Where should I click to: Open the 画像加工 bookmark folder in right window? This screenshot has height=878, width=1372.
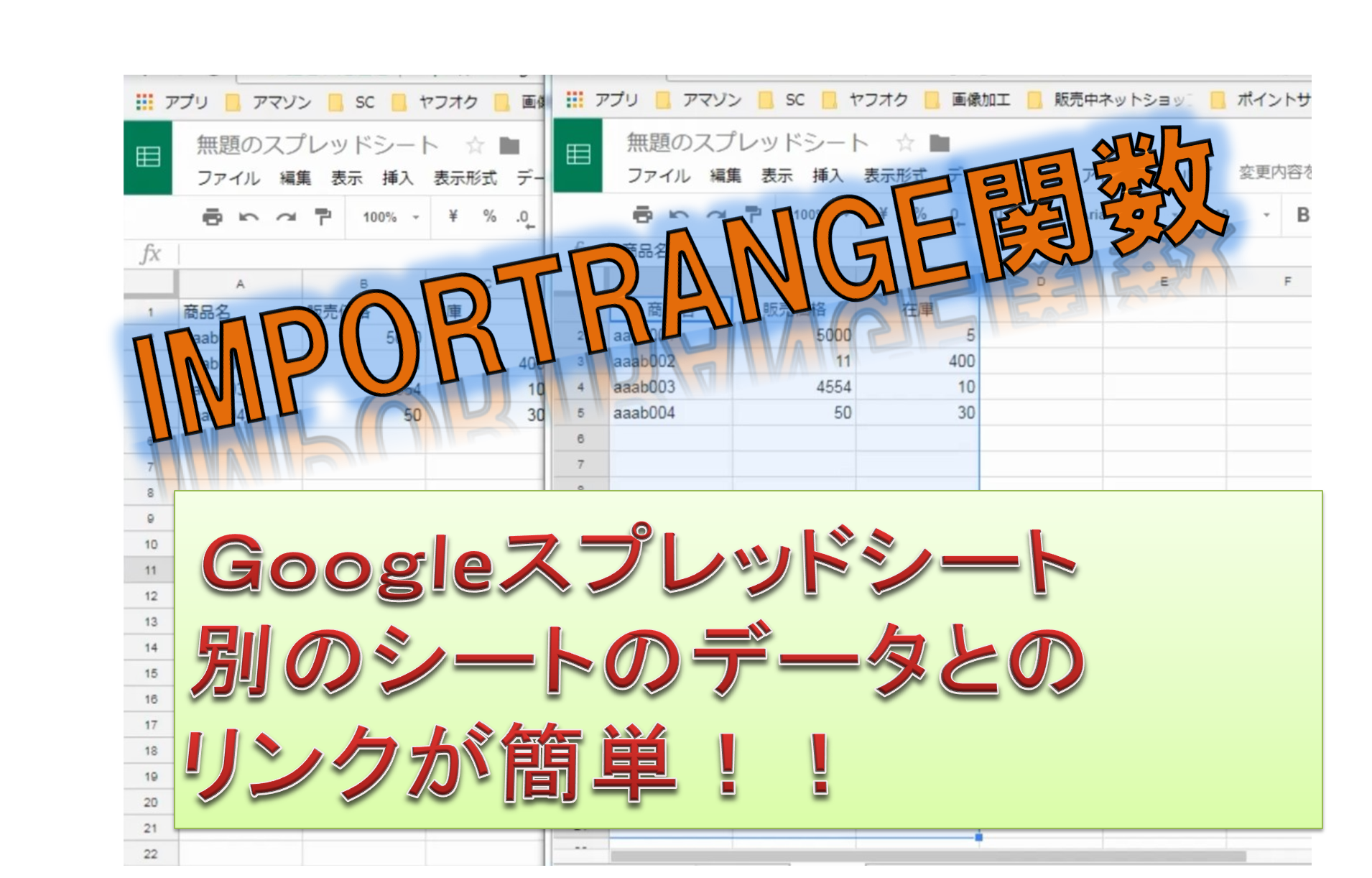pyautogui.click(x=968, y=100)
